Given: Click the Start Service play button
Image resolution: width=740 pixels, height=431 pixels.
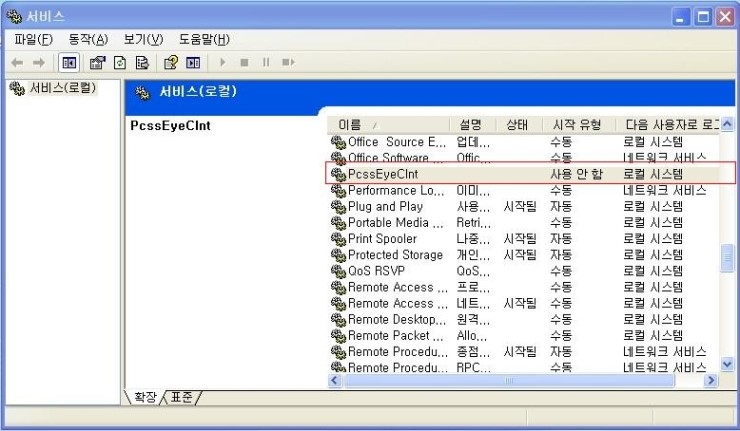Looking at the screenshot, I should point(223,62).
